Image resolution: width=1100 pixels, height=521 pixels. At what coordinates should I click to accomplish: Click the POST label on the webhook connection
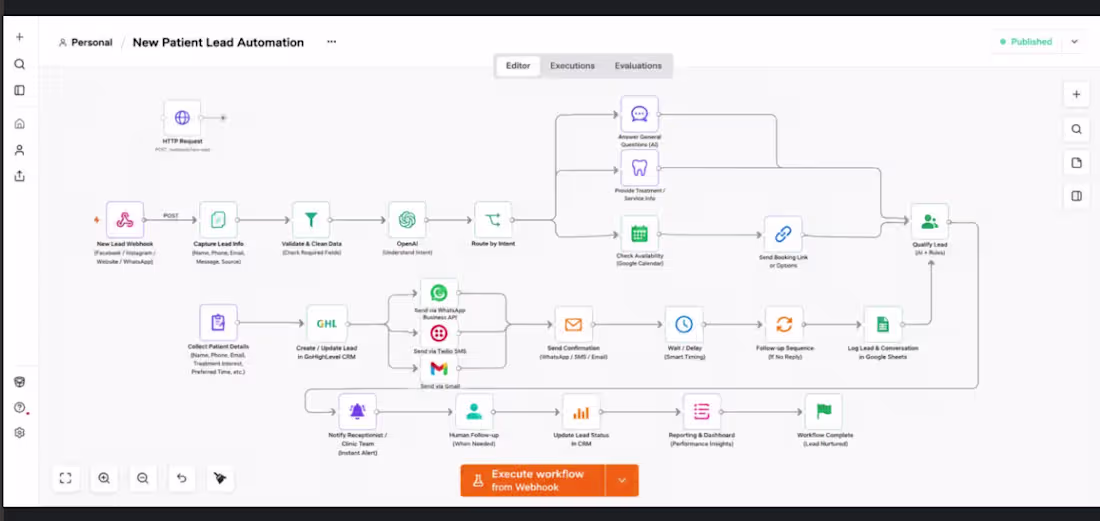170,215
